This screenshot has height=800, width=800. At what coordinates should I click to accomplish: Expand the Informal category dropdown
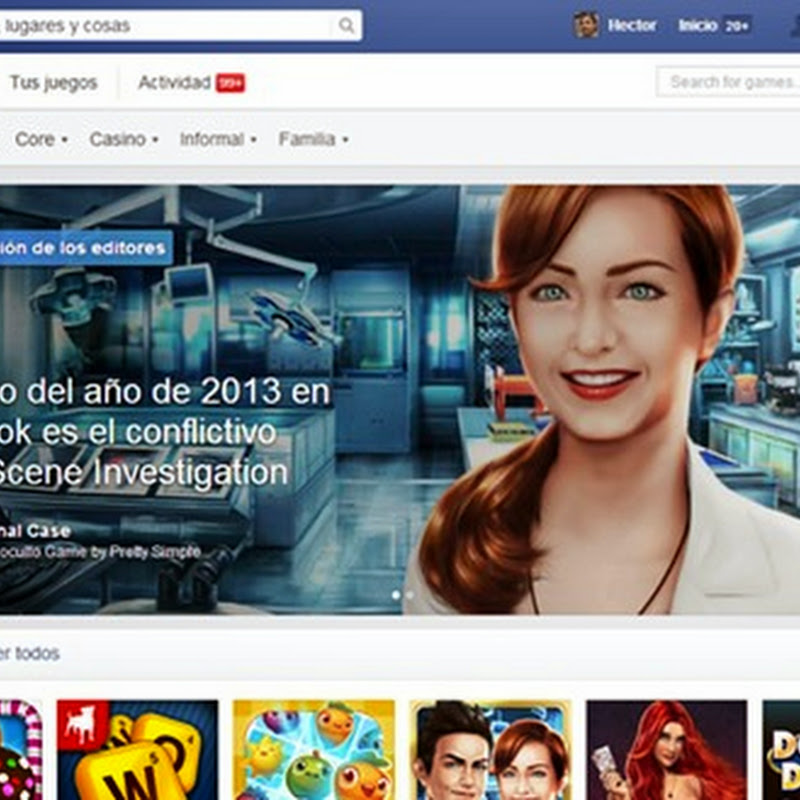pyautogui.click(x=218, y=139)
